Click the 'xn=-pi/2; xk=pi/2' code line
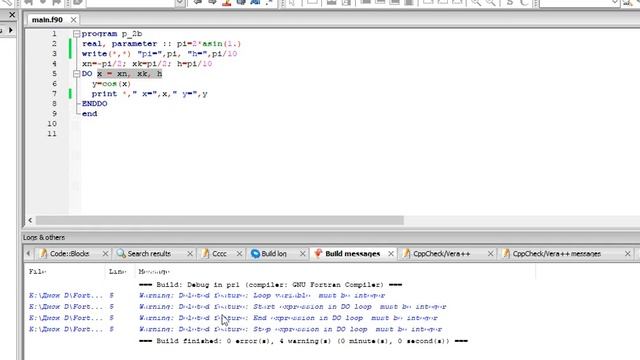 [147, 64]
